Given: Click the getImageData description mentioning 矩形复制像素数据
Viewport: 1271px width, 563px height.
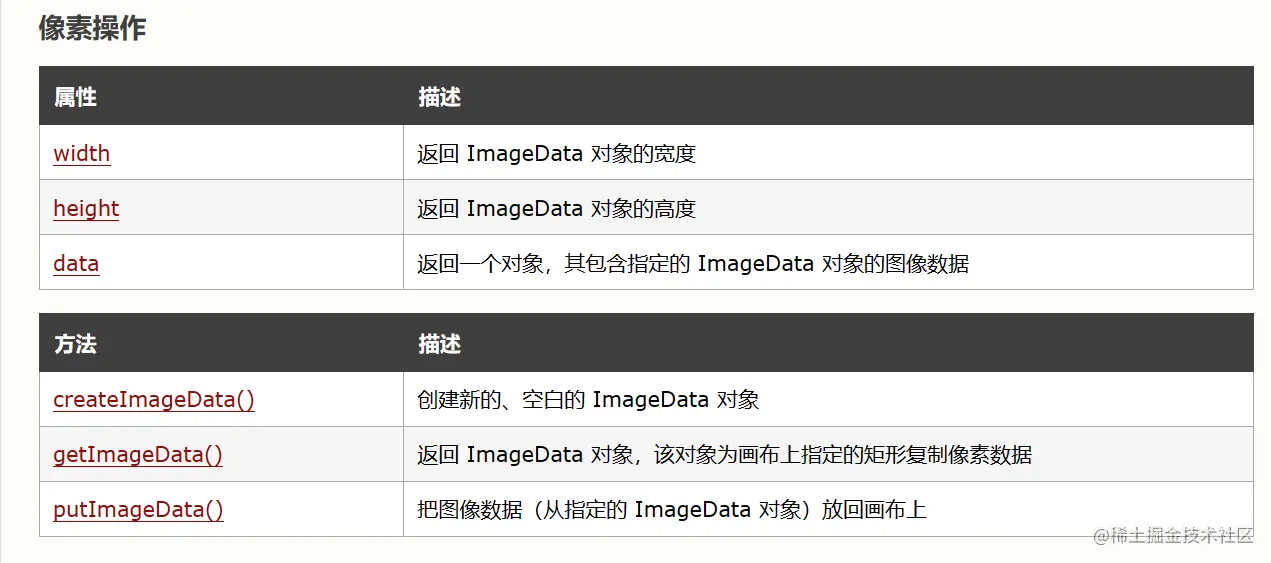Looking at the screenshot, I should (724, 454).
